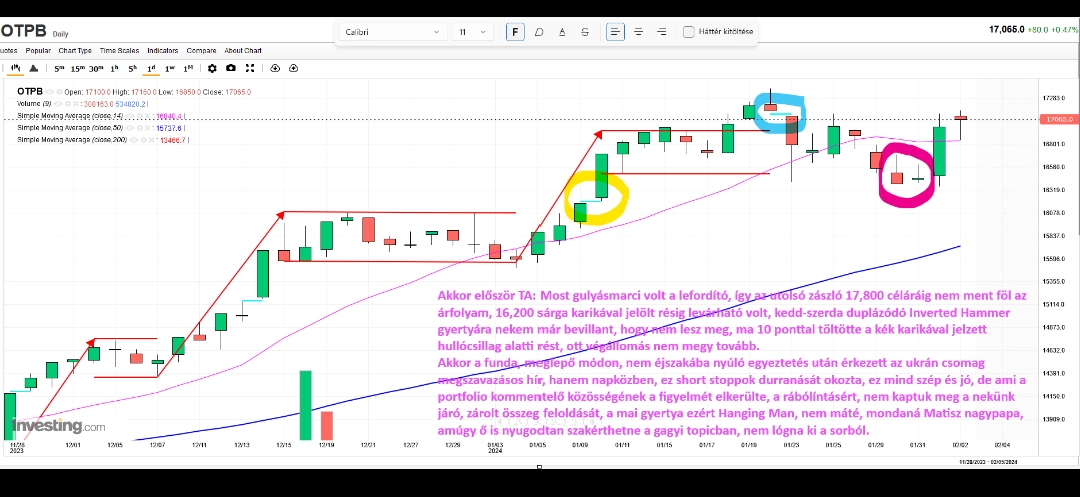Toggle bold F formatting button
The width and height of the screenshot is (1080, 497).
[x=516, y=32]
